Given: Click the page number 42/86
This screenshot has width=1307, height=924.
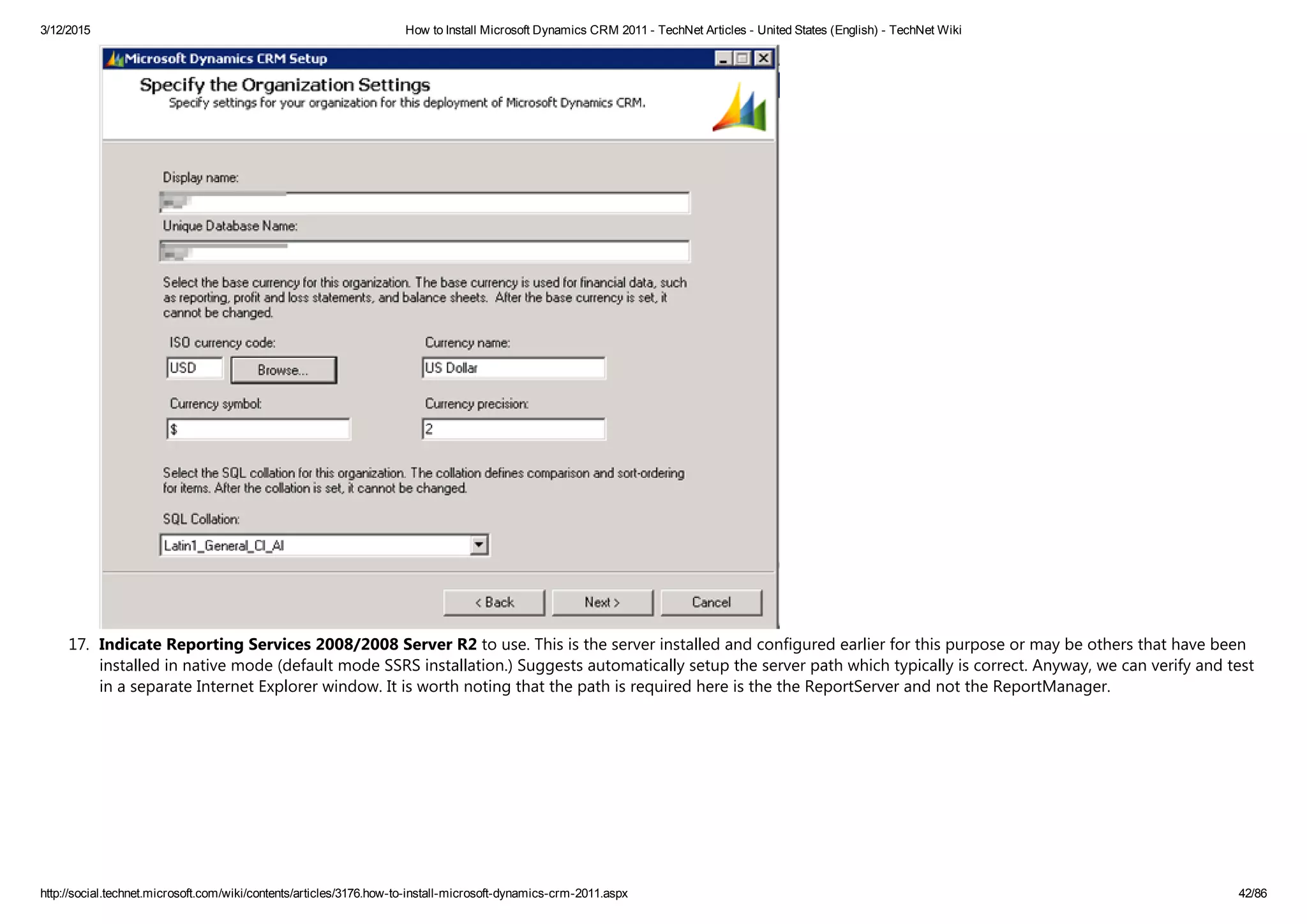Looking at the screenshot, I should point(1252,893).
